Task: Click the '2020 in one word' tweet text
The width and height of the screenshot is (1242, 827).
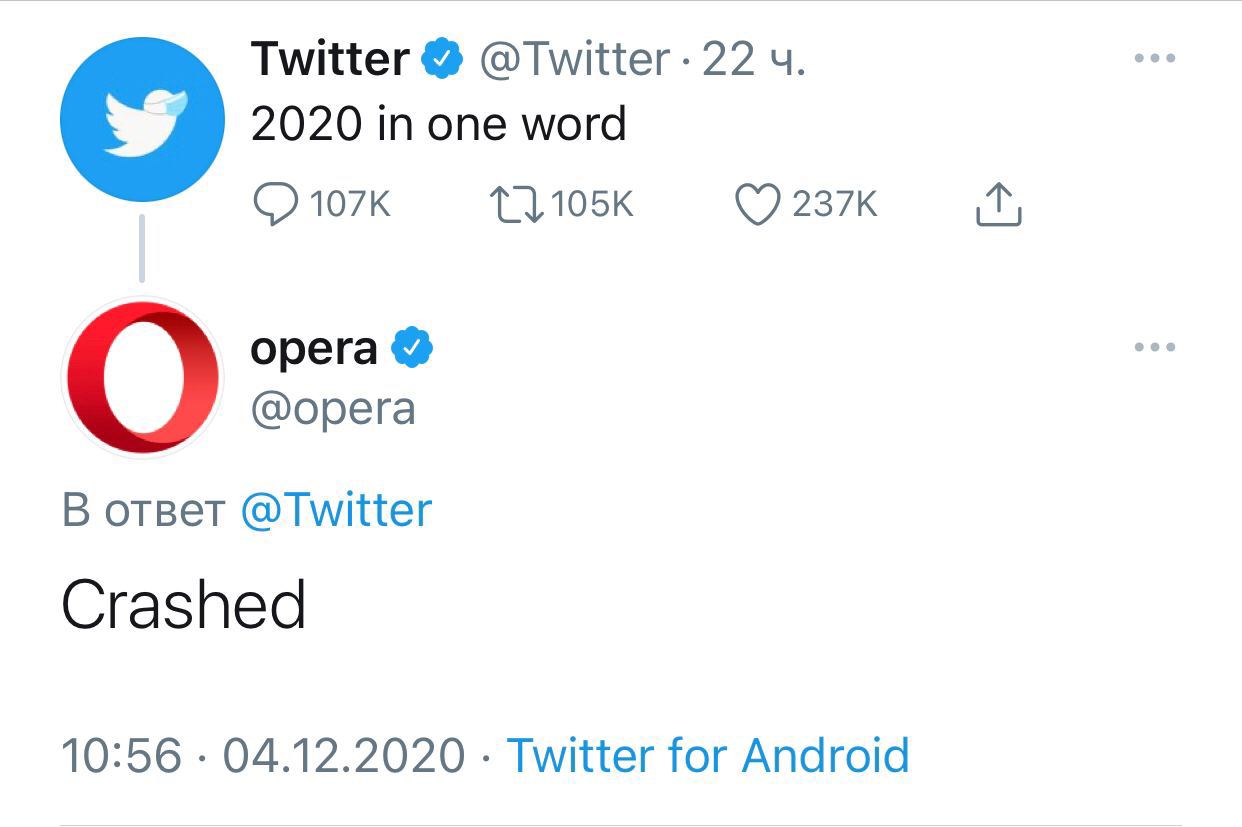Action: click(438, 125)
